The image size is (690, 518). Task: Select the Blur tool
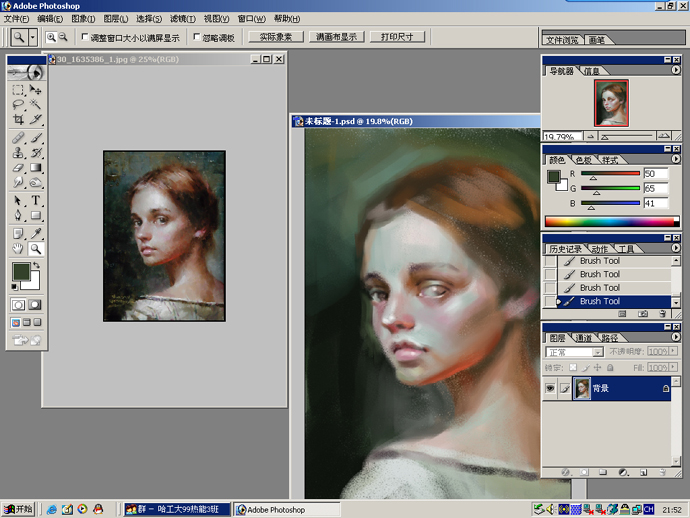tap(18, 182)
